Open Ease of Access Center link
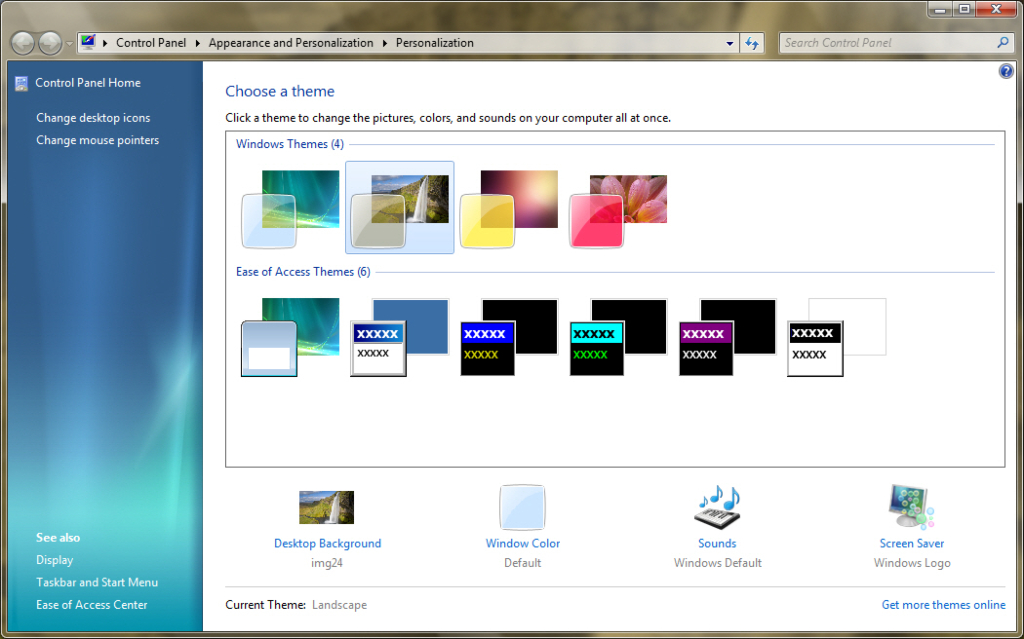 91,605
